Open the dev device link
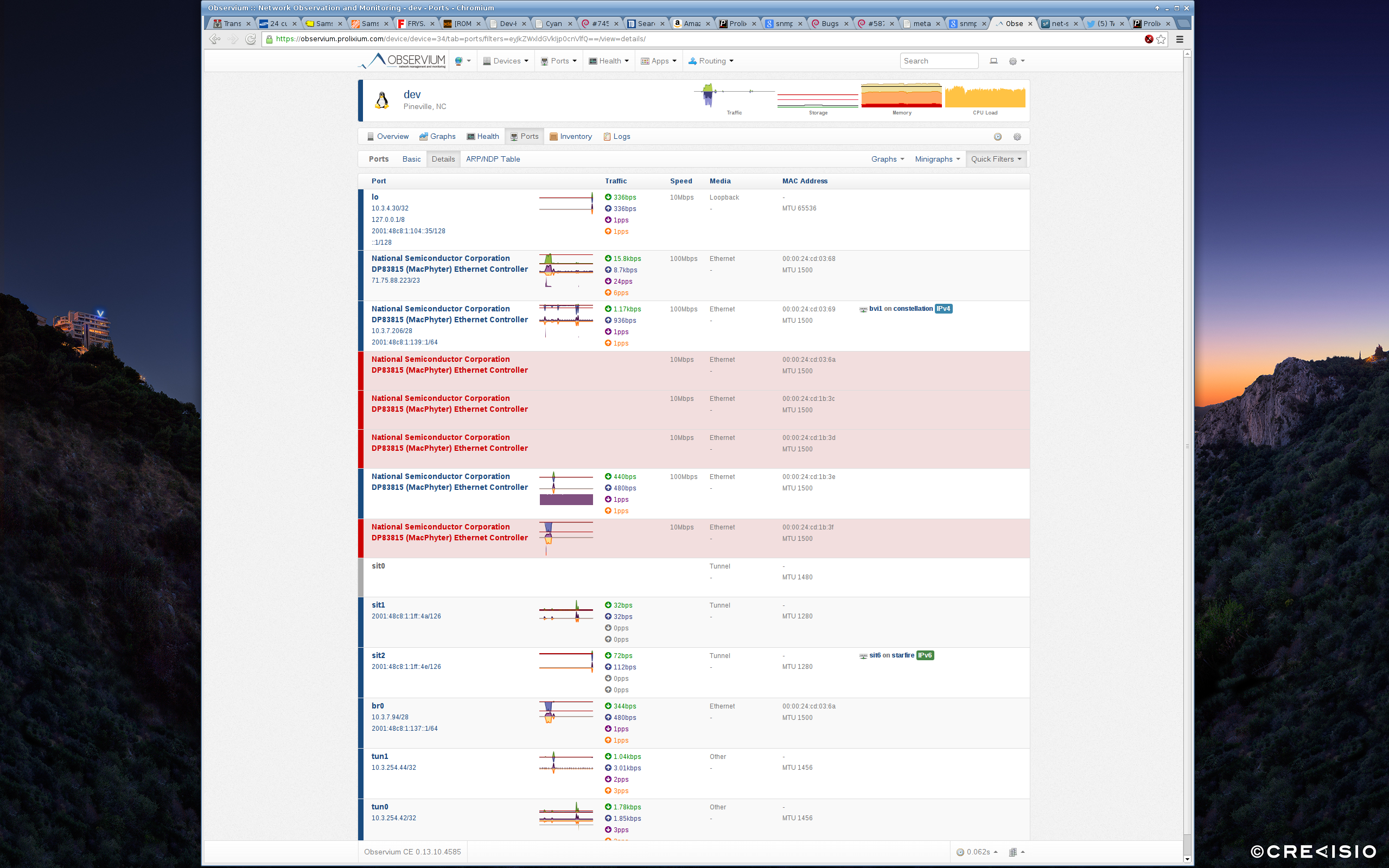Image resolution: width=1389 pixels, height=868 pixels. tap(412, 95)
